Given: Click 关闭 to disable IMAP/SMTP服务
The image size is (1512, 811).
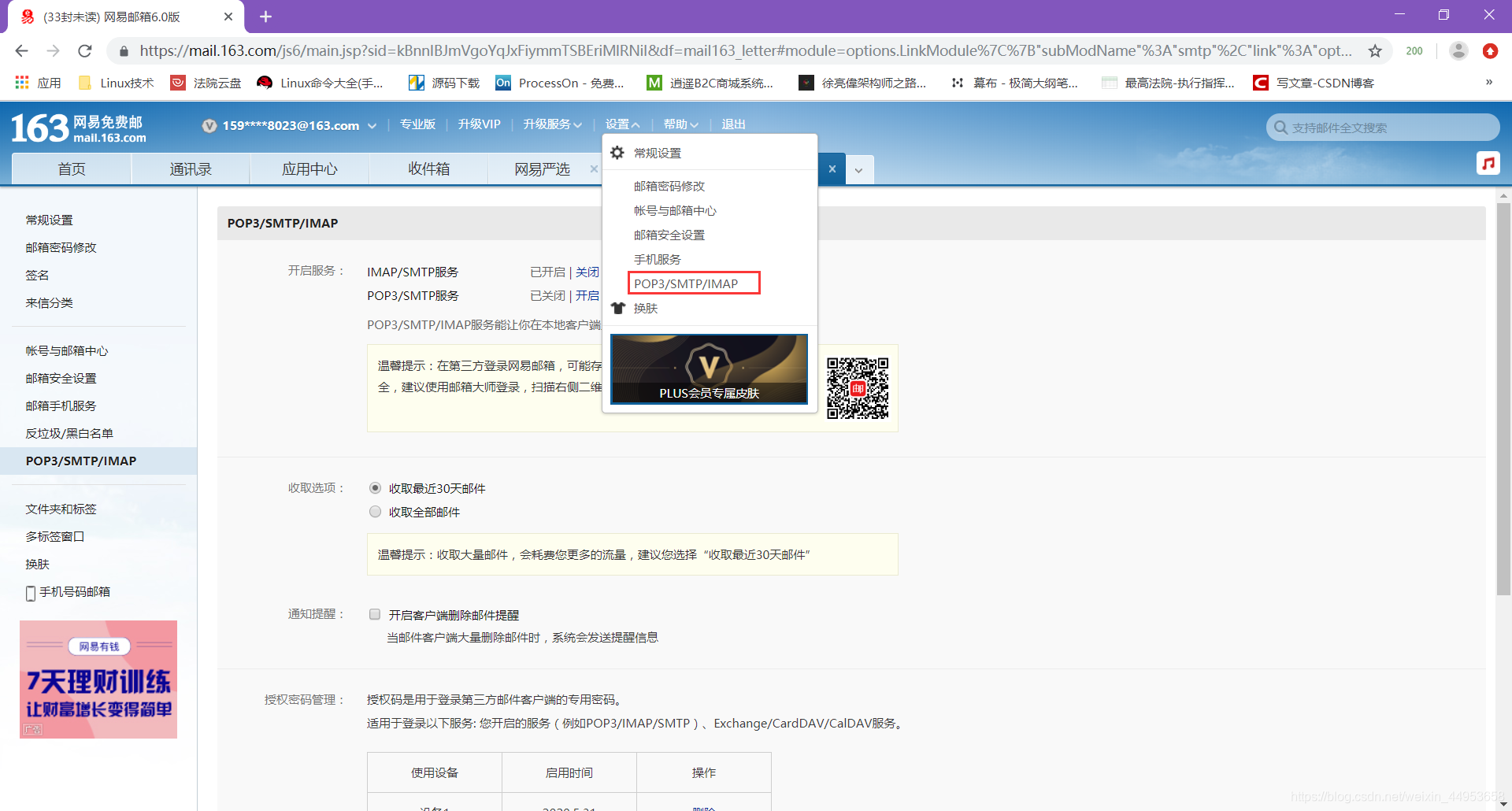Looking at the screenshot, I should coord(587,272).
